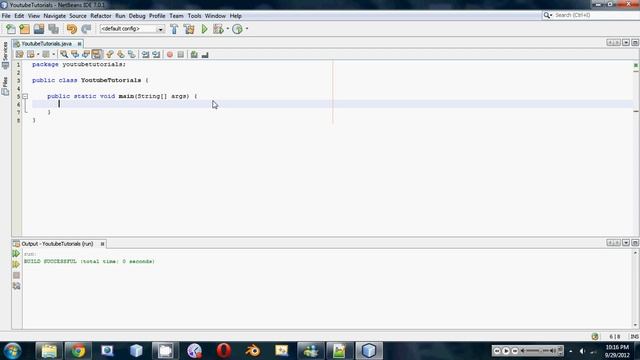This screenshot has height=360, width=640.
Task: Open the File menu
Action: (6, 16)
